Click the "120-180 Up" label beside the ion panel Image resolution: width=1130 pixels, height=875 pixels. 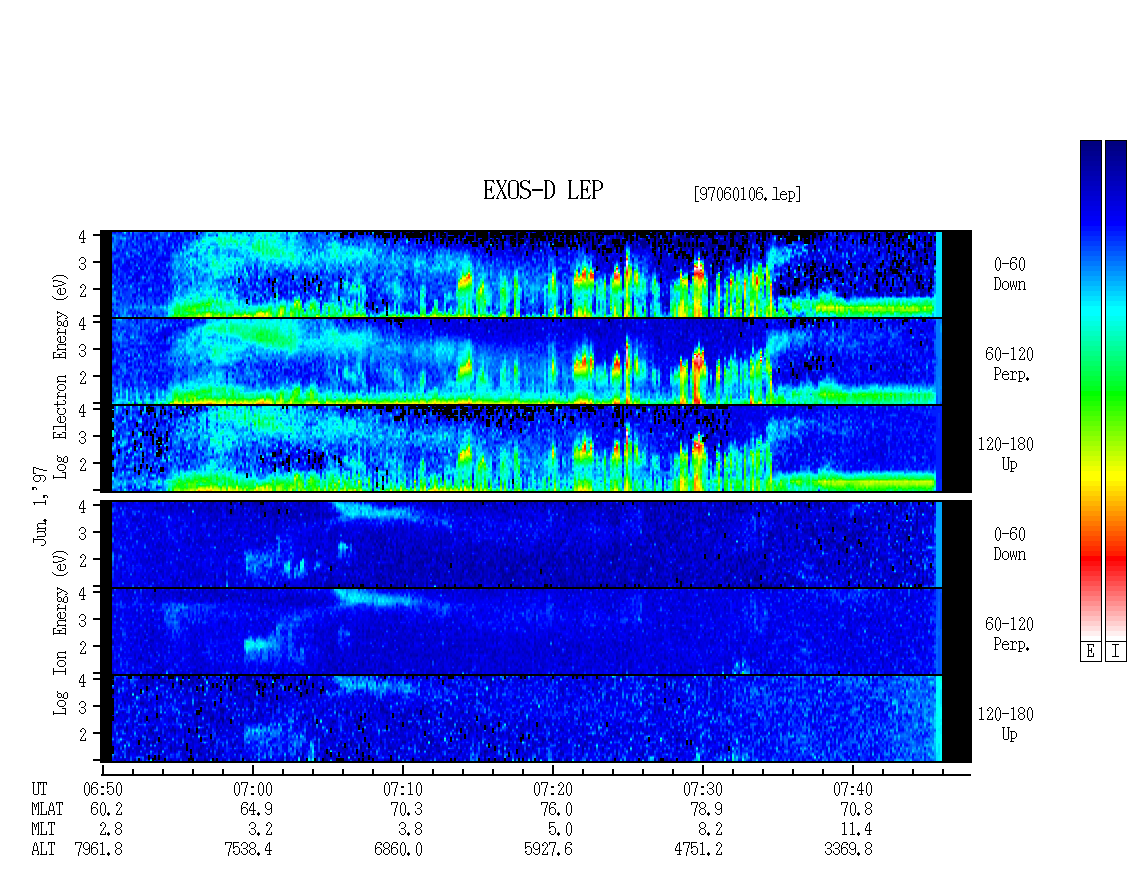[x=1005, y=724]
